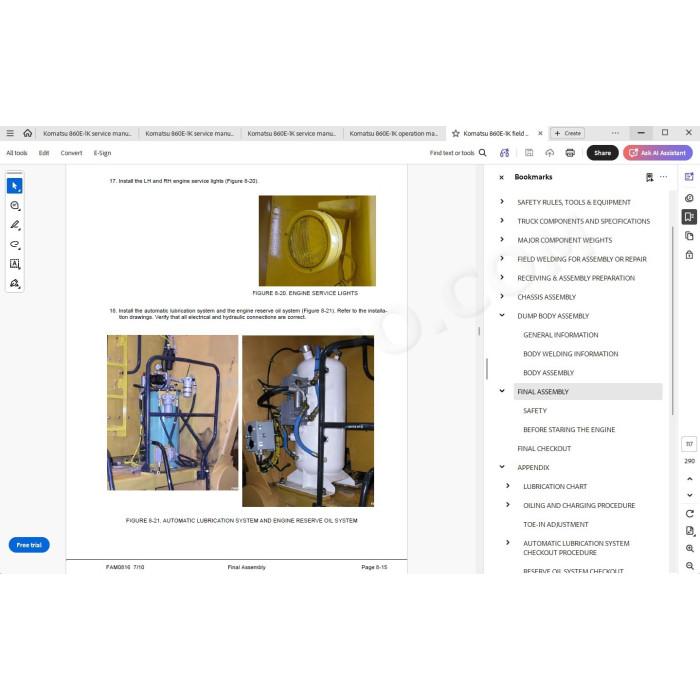The image size is (700, 700).
Task: Select the highlighter draw tool
Action: point(15,225)
